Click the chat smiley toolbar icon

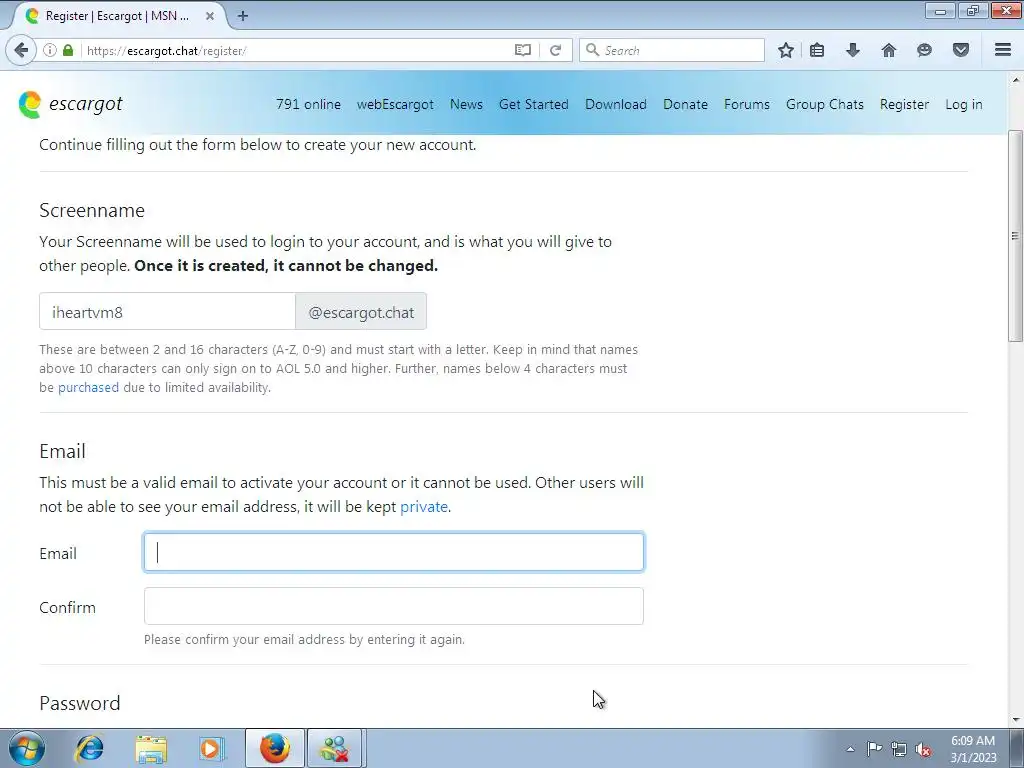[x=924, y=50]
